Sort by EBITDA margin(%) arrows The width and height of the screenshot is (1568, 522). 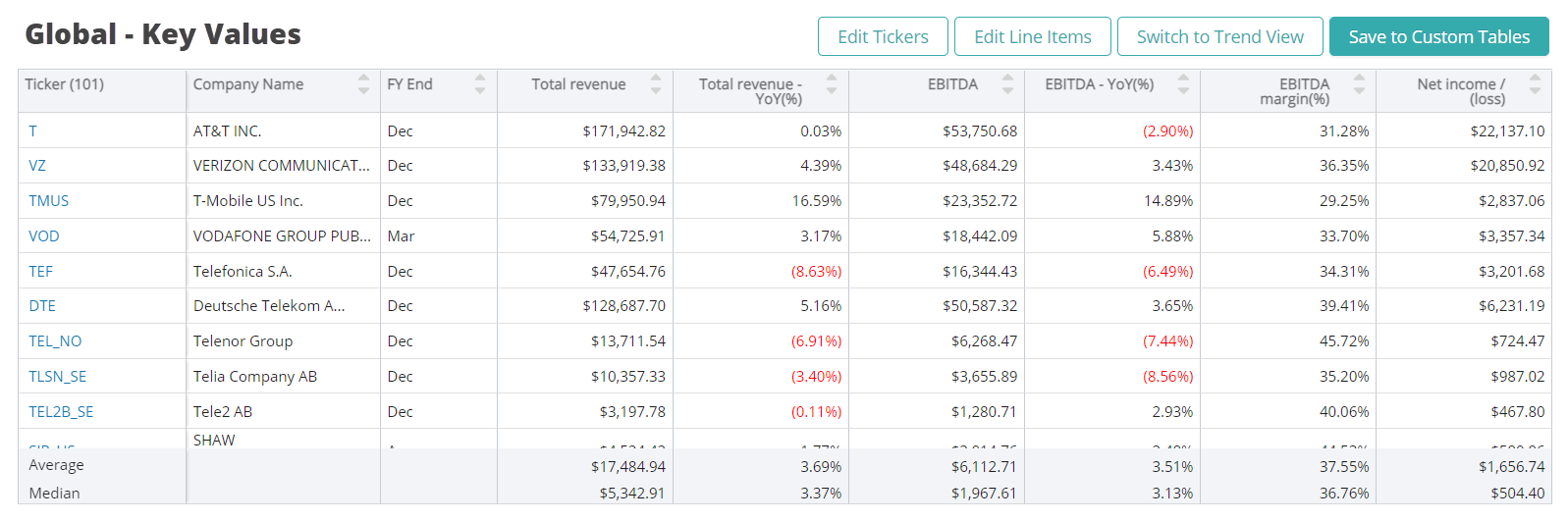click(x=1359, y=84)
